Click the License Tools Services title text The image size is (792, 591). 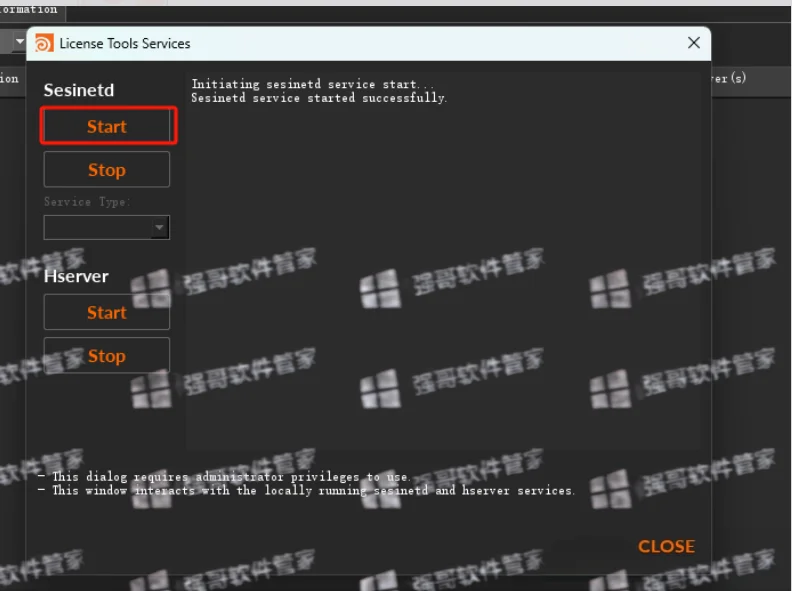pyautogui.click(x=125, y=43)
